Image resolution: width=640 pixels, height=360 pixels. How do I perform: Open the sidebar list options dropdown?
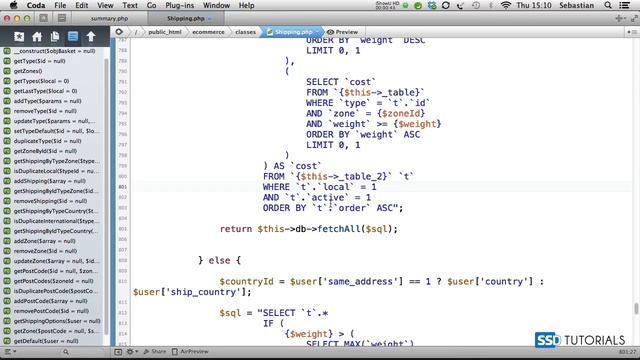(10, 352)
